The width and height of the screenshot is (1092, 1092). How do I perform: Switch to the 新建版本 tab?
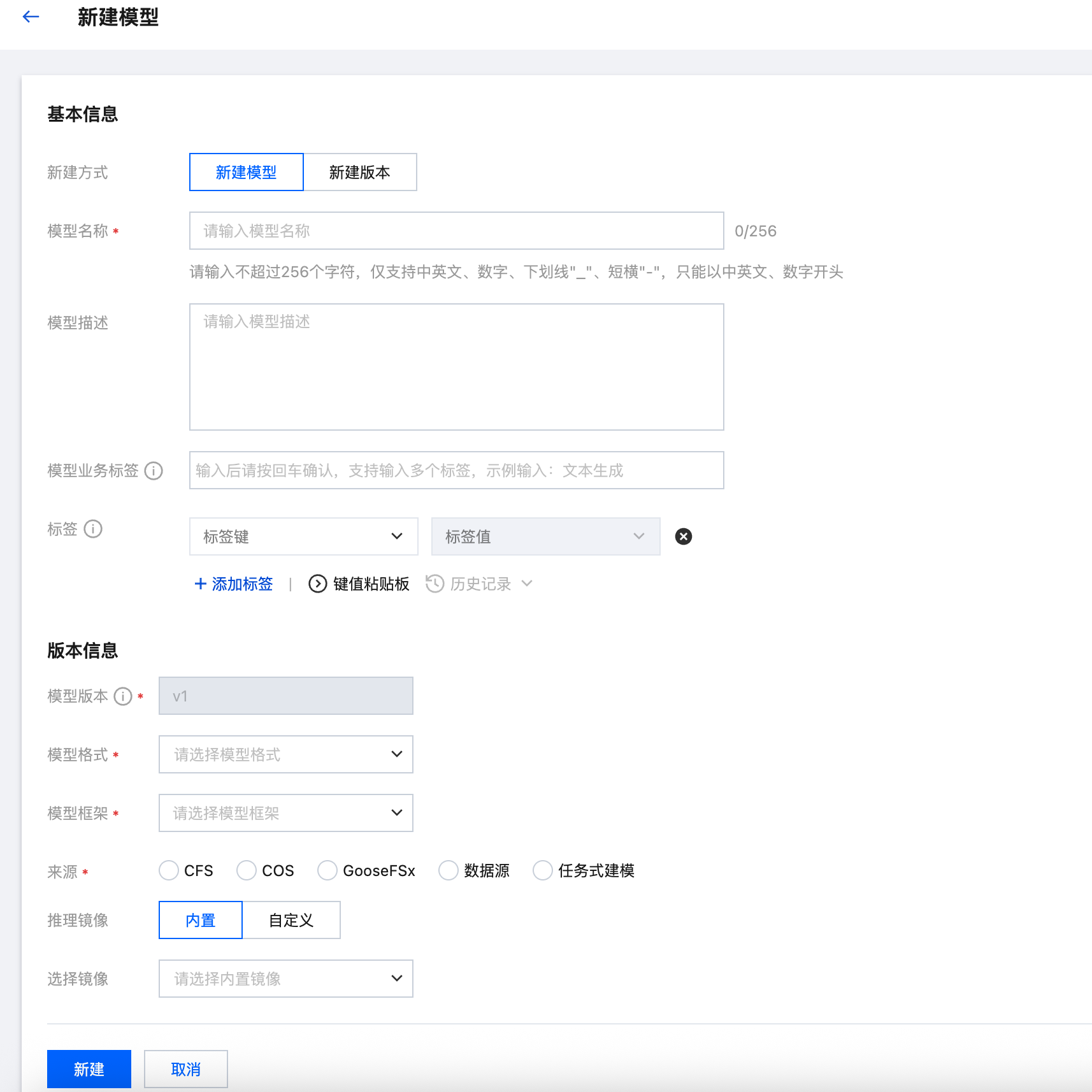tap(360, 172)
